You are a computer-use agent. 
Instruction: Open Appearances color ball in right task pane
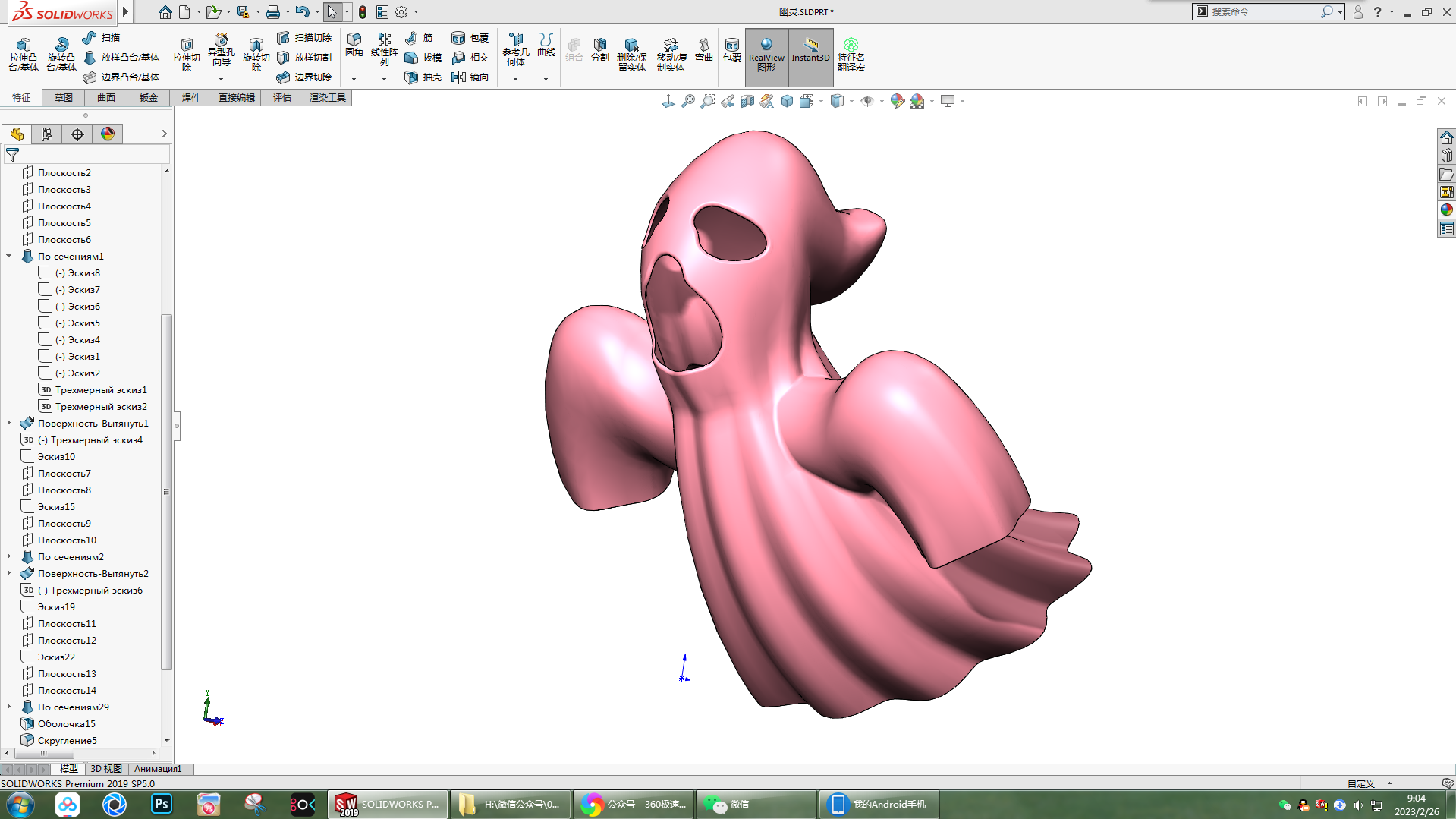click(1446, 210)
